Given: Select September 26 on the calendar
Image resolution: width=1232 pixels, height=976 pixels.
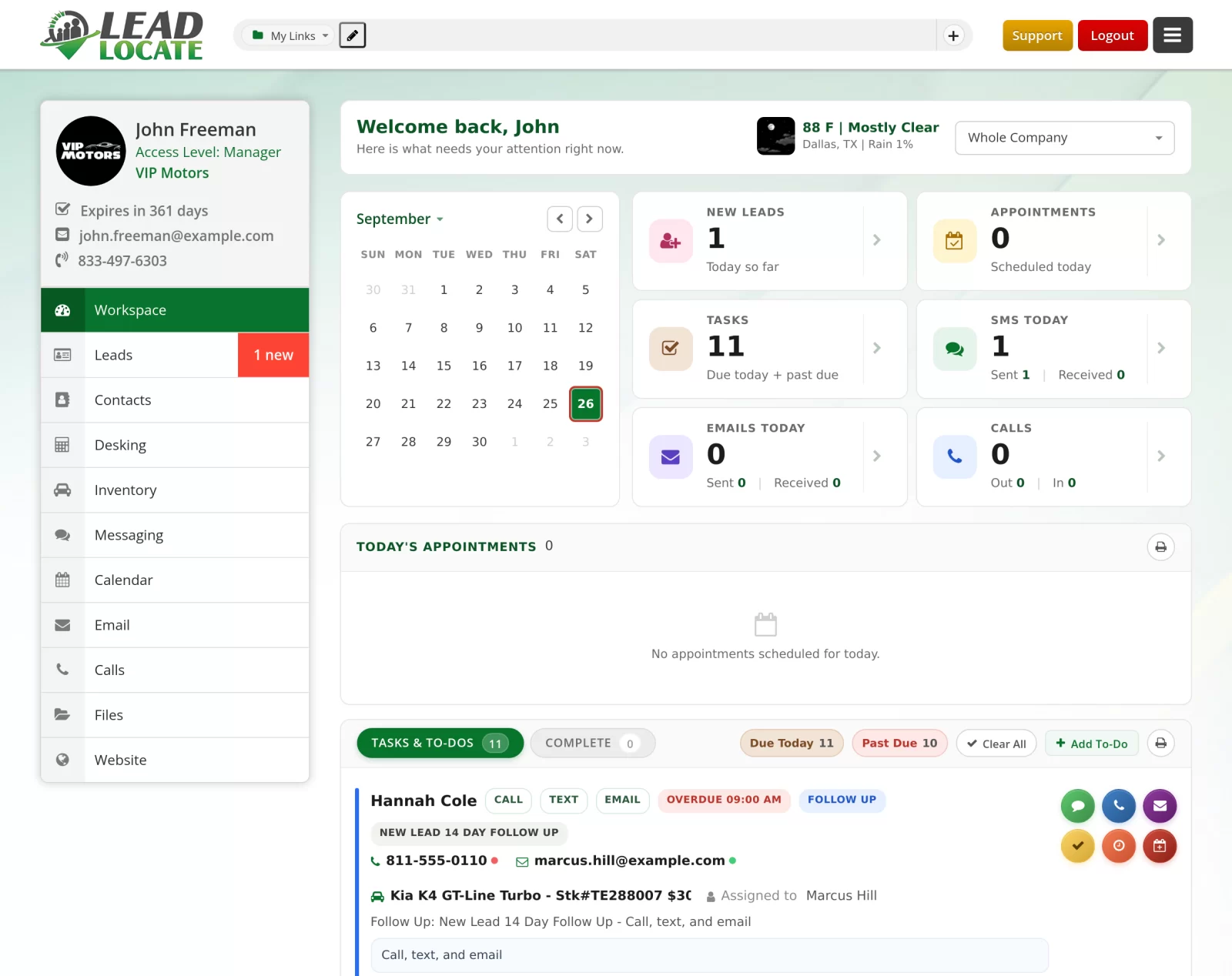Looking at the screenshot, I should (x=585, y=404).
